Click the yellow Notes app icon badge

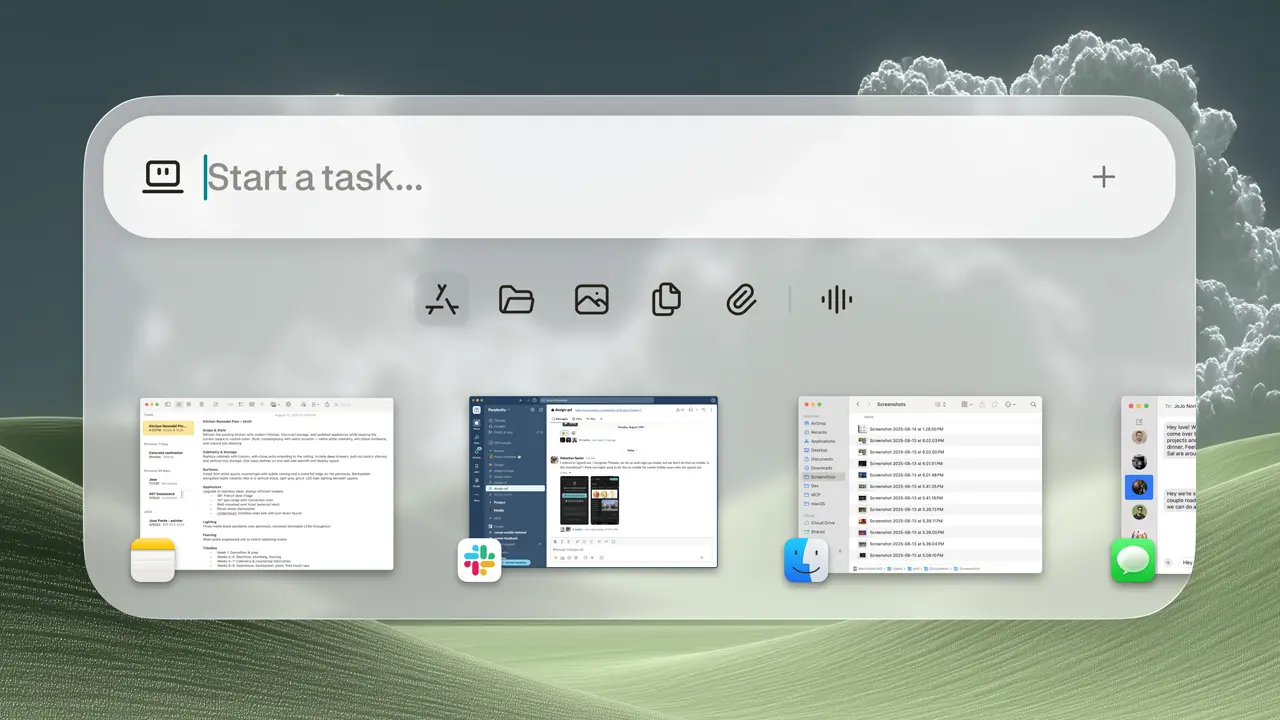tap(153, 560)
